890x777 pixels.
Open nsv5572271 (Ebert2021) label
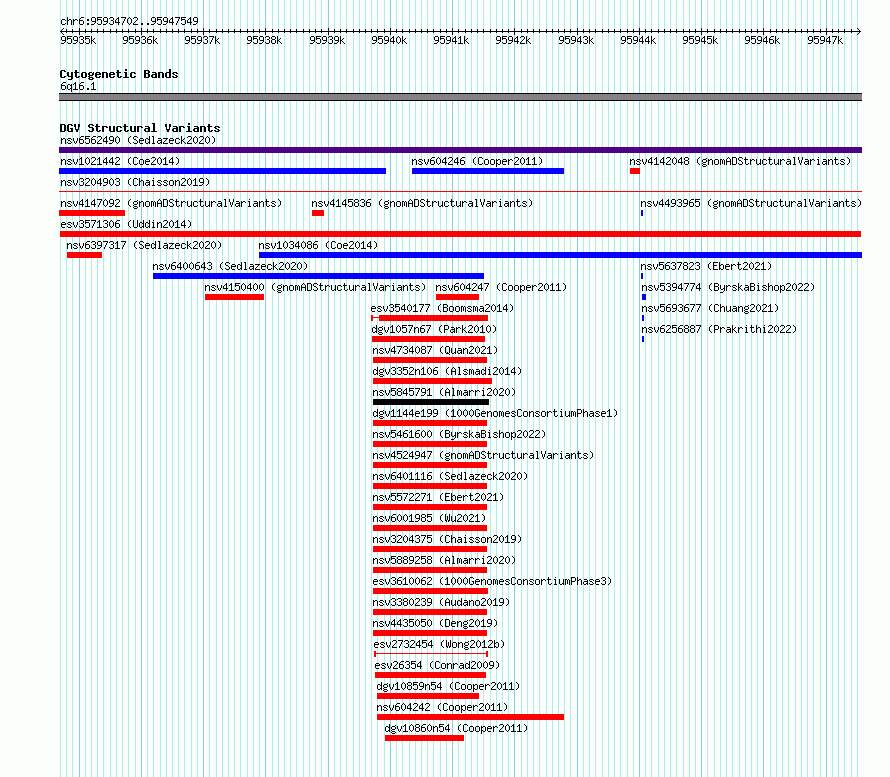[x=438, y=497]
